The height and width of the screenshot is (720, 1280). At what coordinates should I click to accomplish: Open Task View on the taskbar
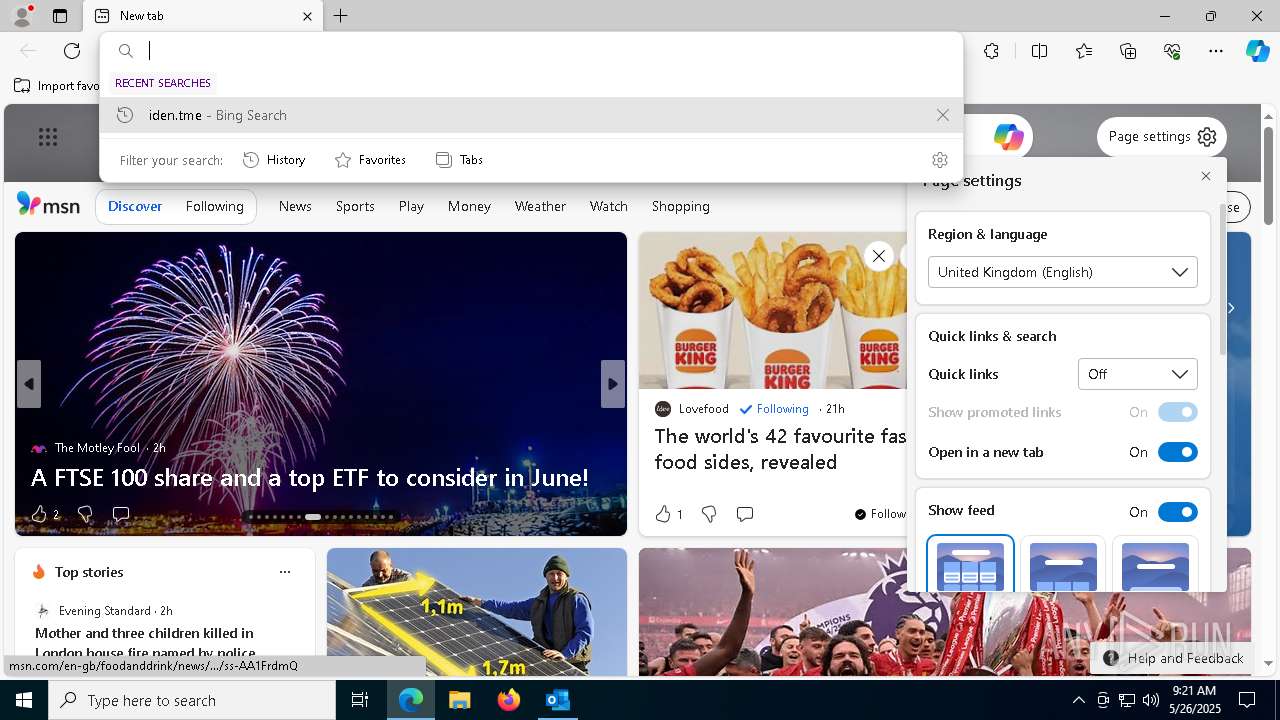pyautogui.click(x=360, y=700)
